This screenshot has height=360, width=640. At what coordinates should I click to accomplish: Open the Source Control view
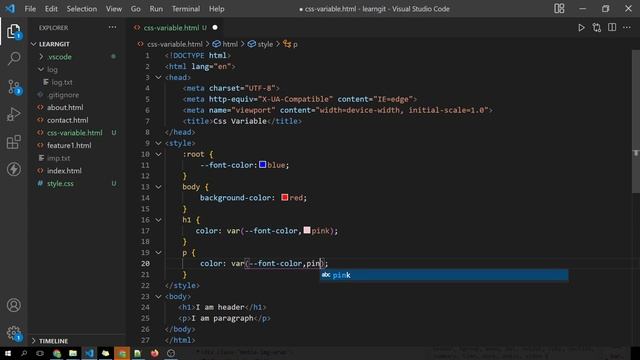(x=14, y=87)
